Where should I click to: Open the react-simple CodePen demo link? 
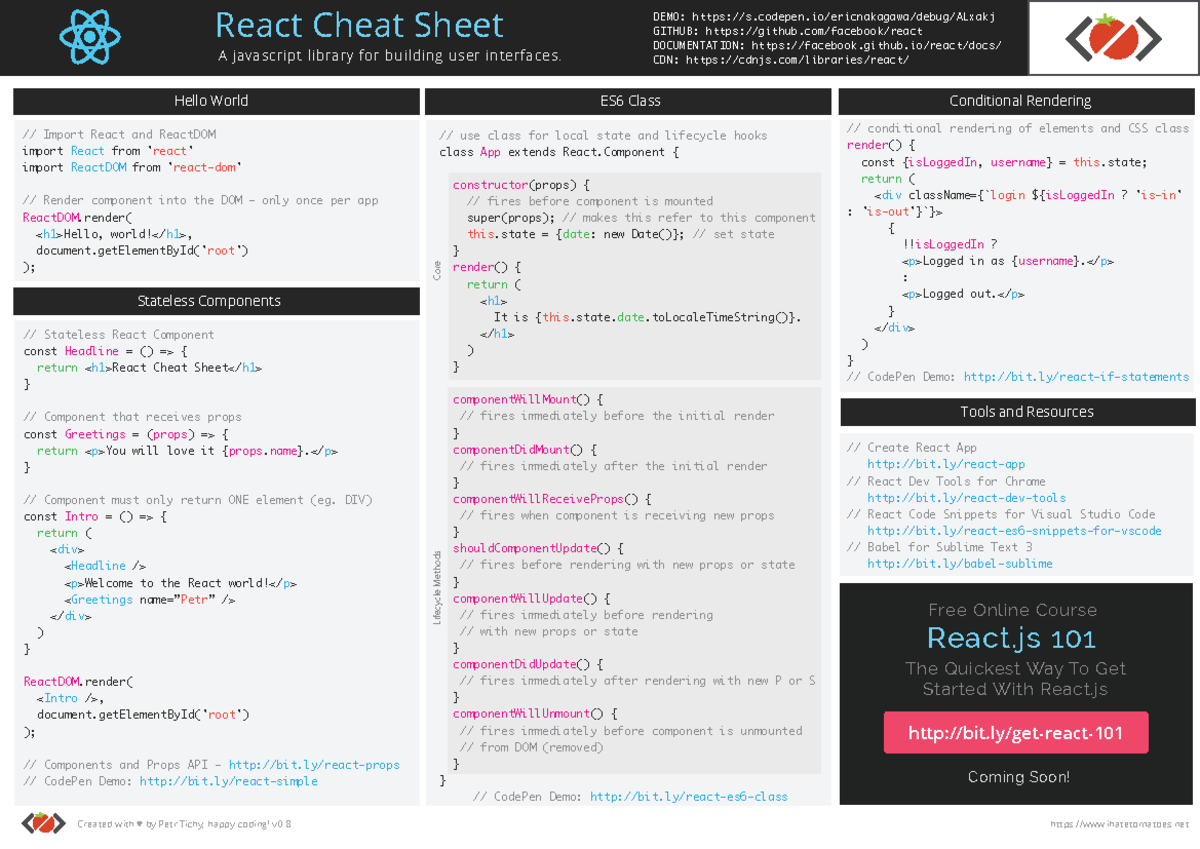(x=228, y=781)
